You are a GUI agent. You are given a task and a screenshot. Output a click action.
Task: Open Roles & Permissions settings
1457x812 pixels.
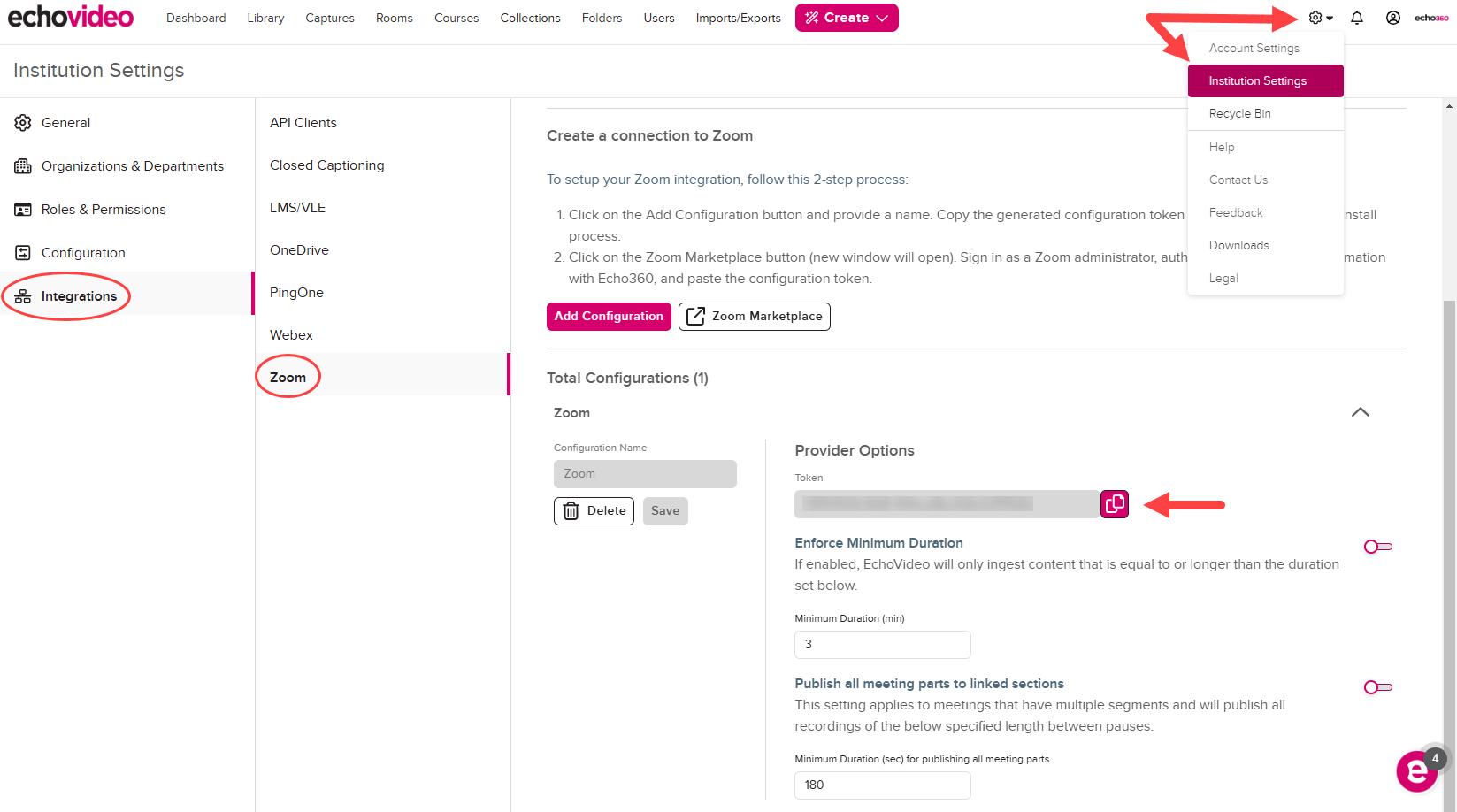[127, 210]
